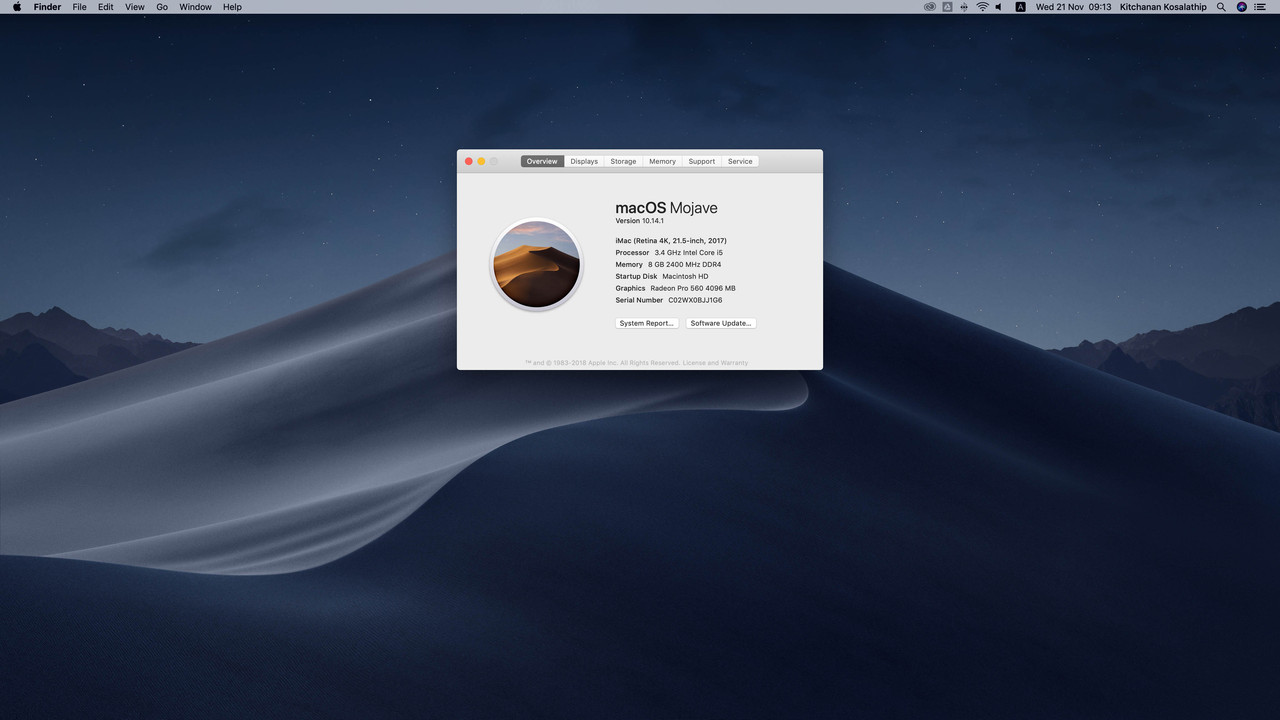This screenshot has width=1280, height=720.
Task: Click the date and time clock
Action: [1073, 7]
